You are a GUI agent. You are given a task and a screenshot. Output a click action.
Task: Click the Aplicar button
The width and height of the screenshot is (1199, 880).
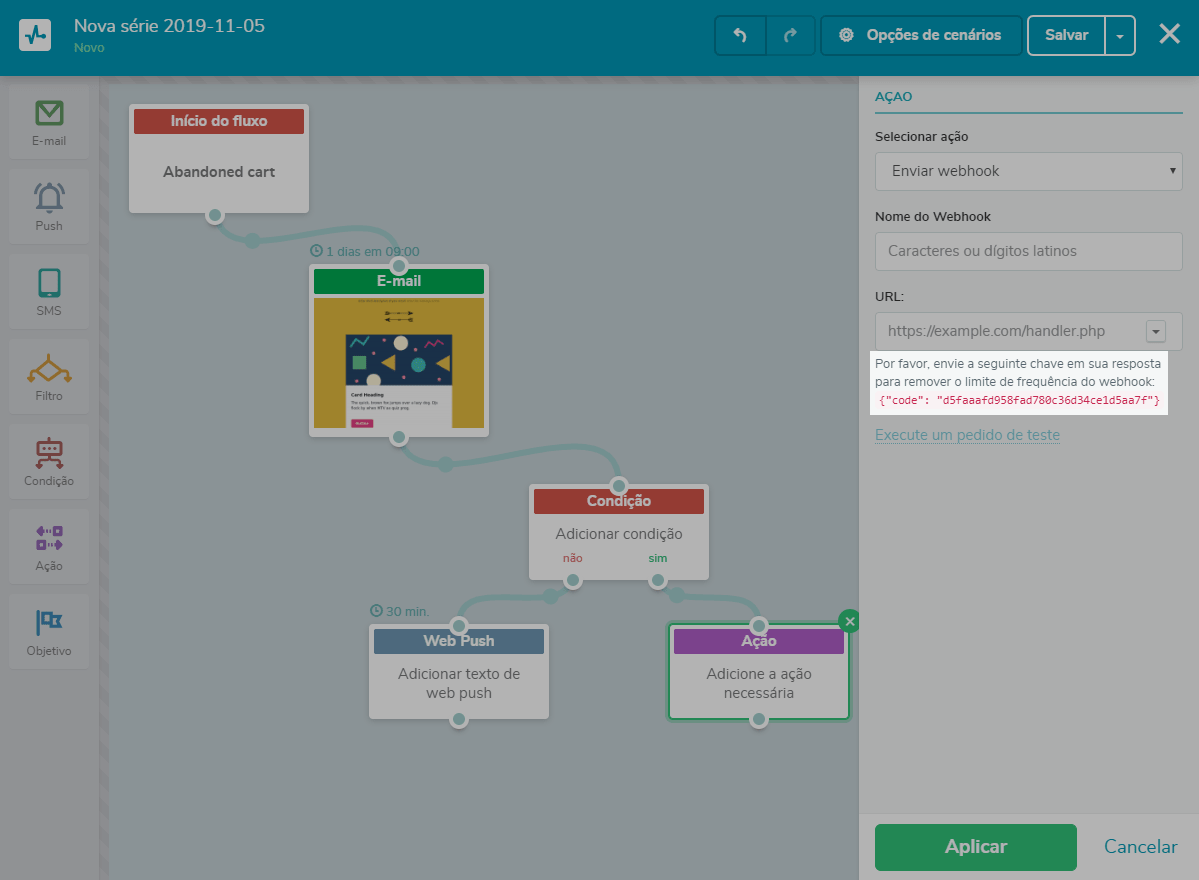975,846
